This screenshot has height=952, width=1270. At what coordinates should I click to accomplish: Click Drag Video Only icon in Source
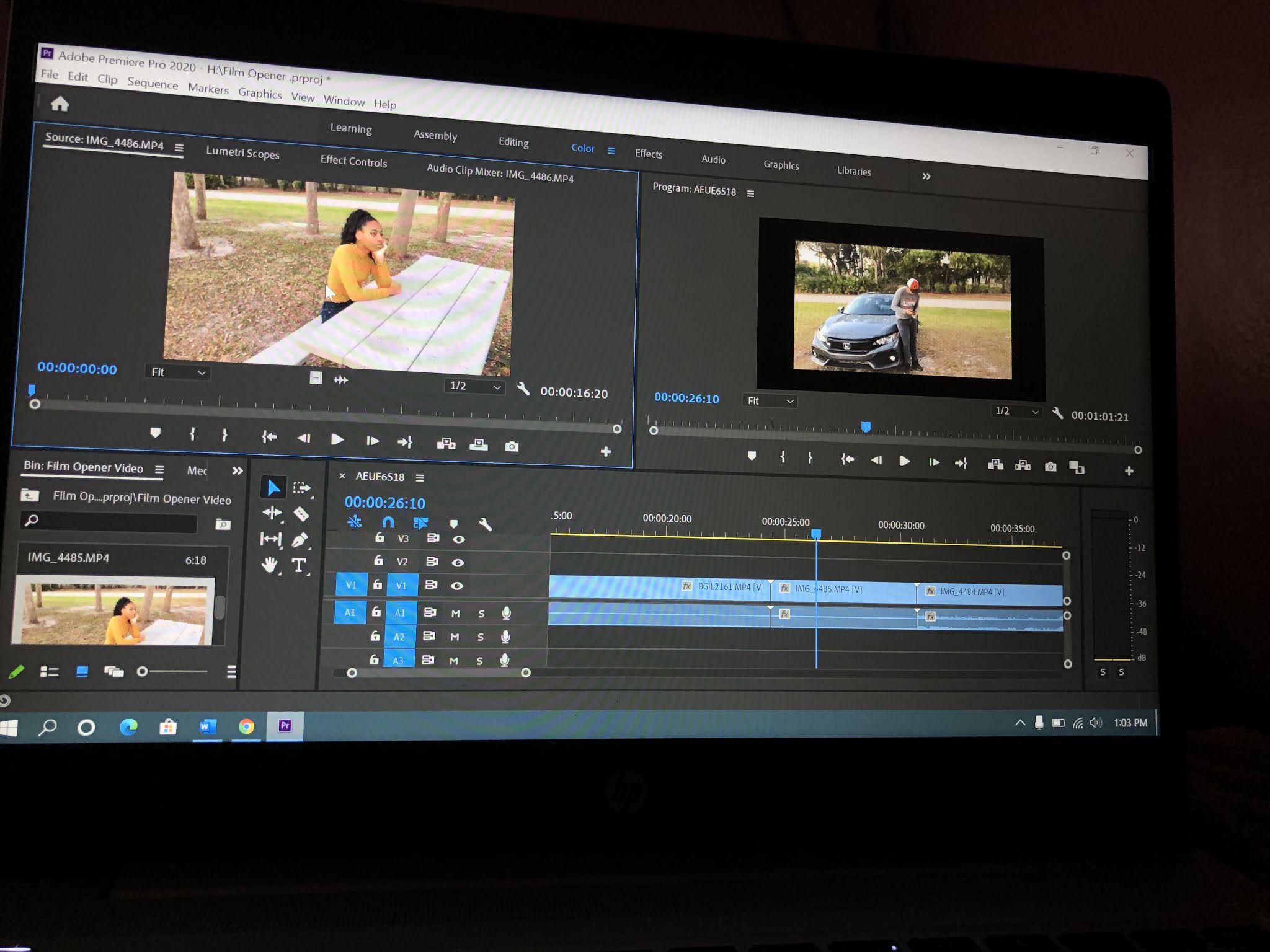coord(316,378)
